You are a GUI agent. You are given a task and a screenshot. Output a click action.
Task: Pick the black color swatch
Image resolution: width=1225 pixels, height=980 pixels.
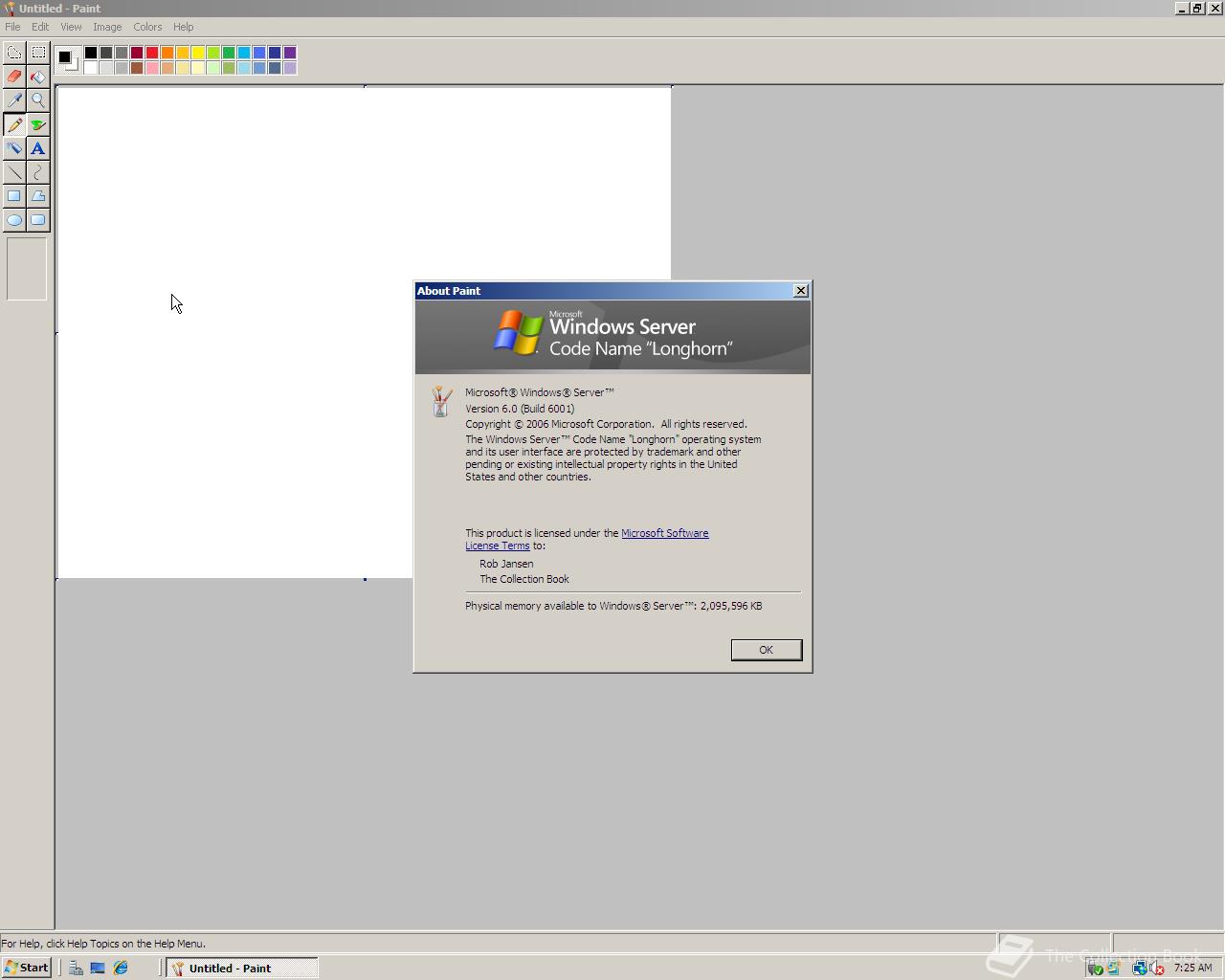tap(91, 53)
